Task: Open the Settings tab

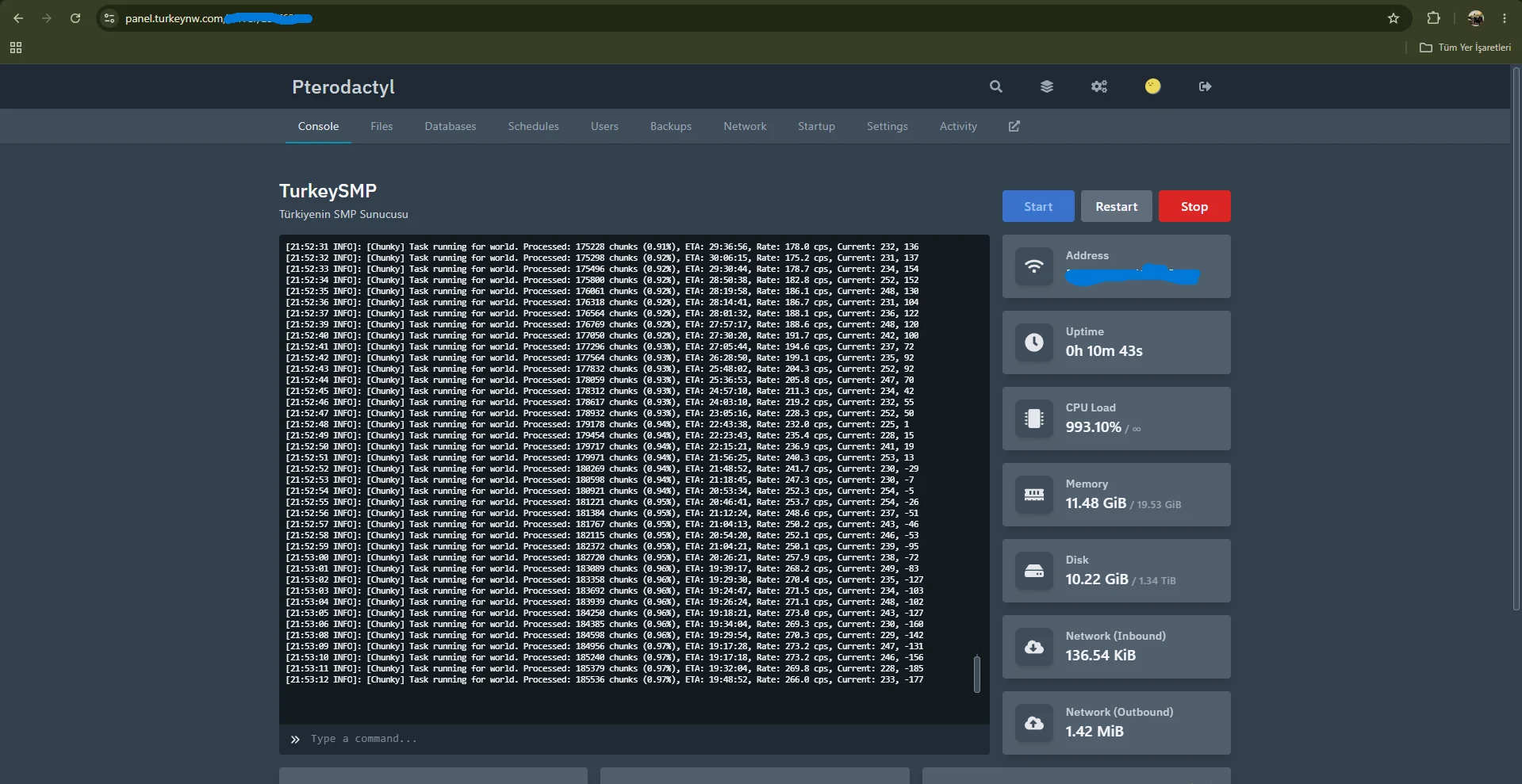Action: (x=888, y=126)
